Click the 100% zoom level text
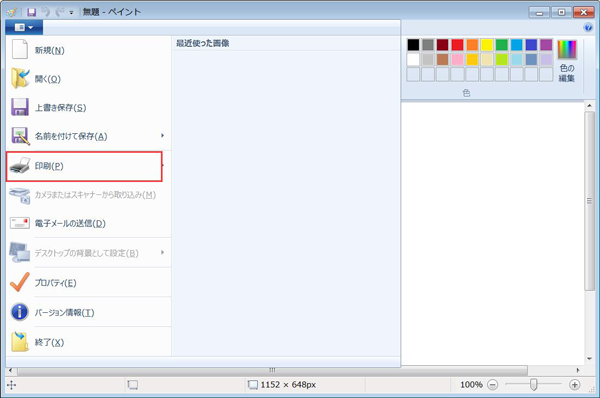Image resolution: width=600 pixels, height=398 pixels. click(x=471, y=385)
